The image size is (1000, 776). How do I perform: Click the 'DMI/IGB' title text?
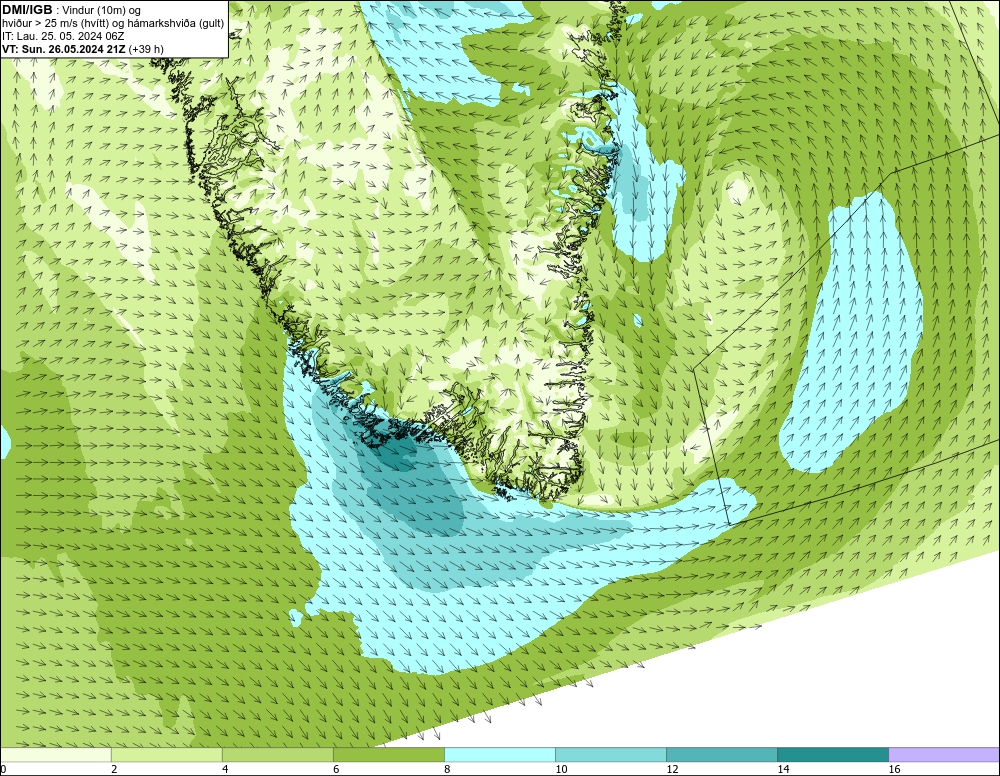click(x=27, y=10)
